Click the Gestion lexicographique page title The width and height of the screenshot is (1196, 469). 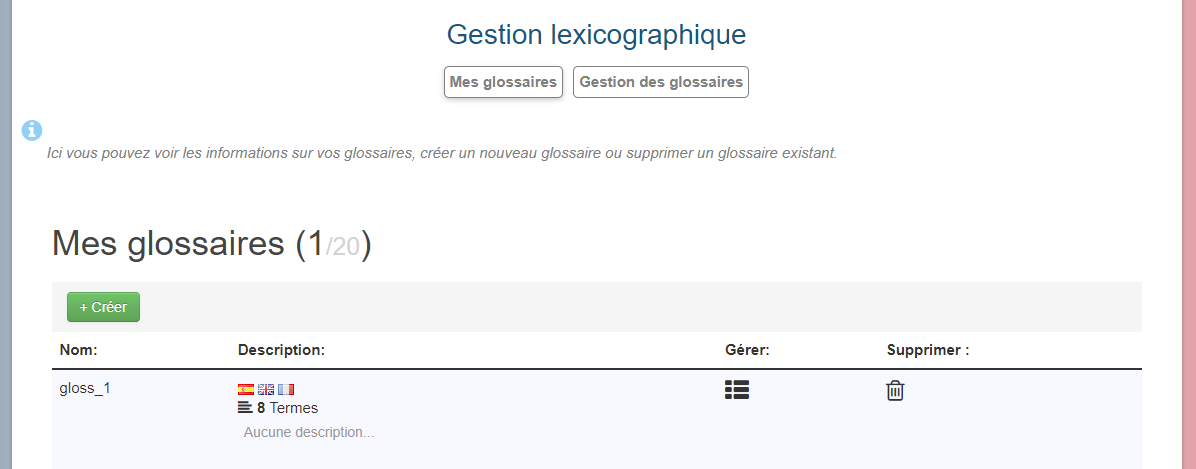tap(596, 35)
